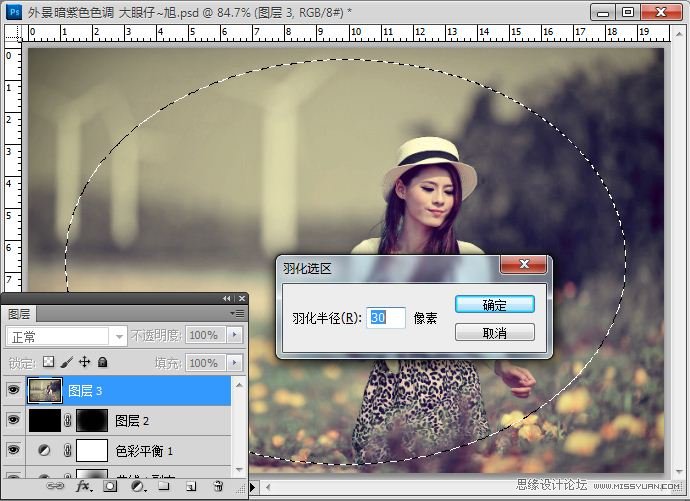Image resolution: width=690 pixels, height=501 pixels.
Task: Open opacity slider arrow next to 不透明度
Action: [x=235, y=335]
